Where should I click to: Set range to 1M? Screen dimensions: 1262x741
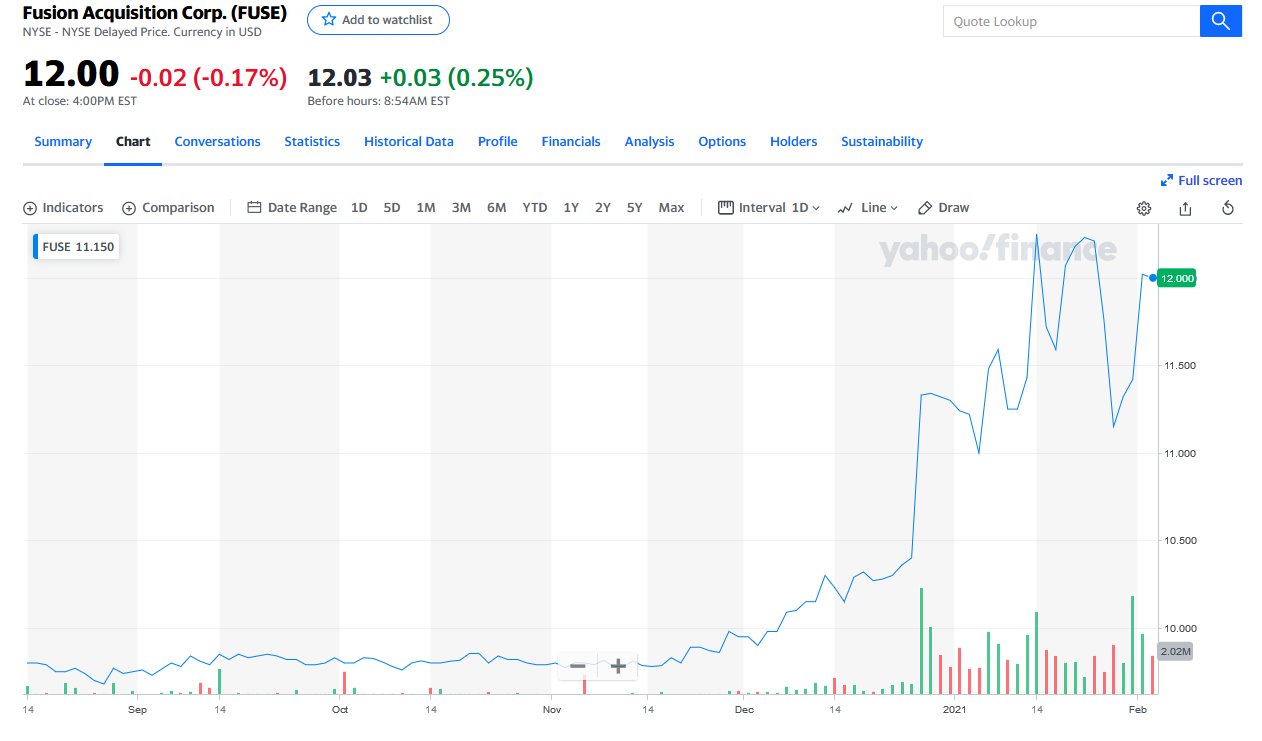426,208
